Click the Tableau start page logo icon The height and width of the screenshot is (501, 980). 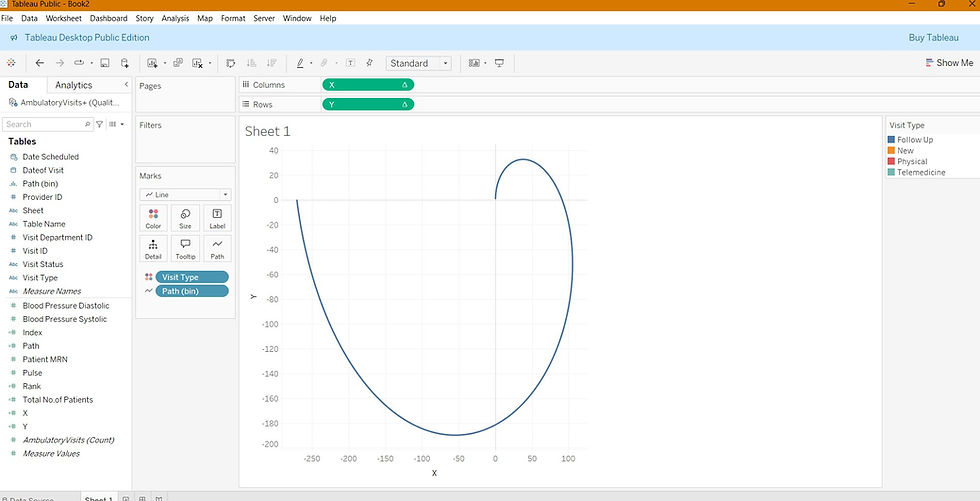(x=11, y=63)
